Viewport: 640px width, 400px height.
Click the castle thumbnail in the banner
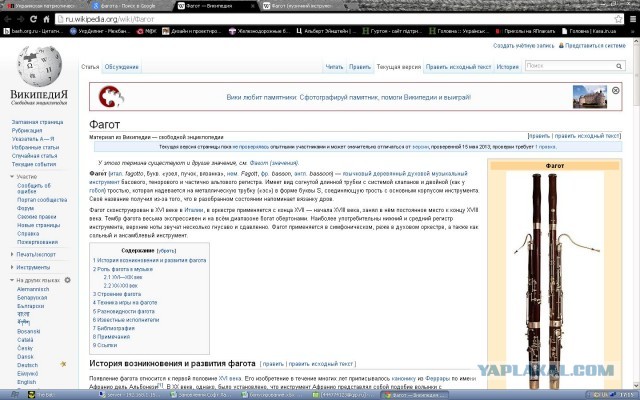(589, 97)
